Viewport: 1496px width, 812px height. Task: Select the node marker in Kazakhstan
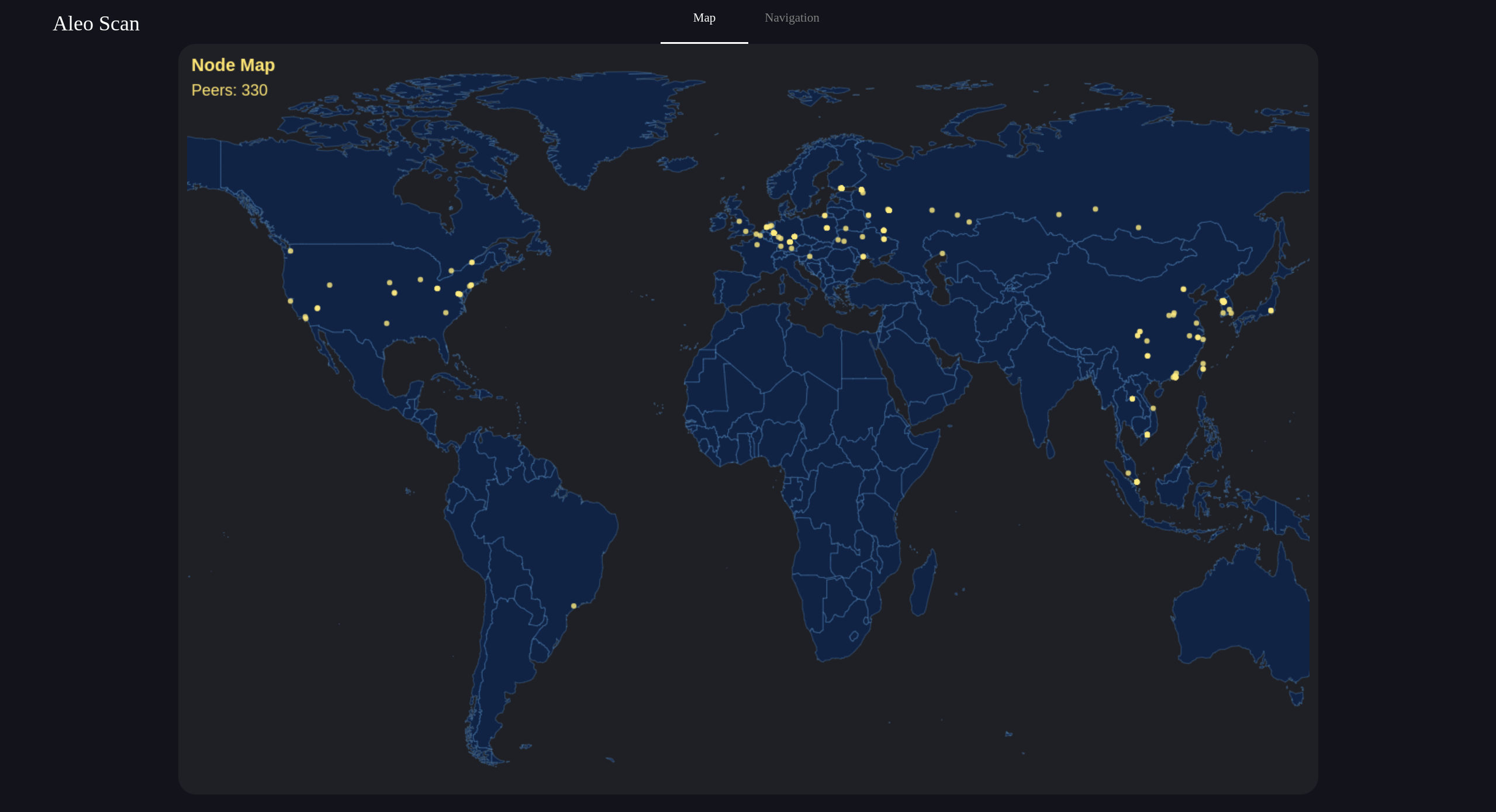942,254
